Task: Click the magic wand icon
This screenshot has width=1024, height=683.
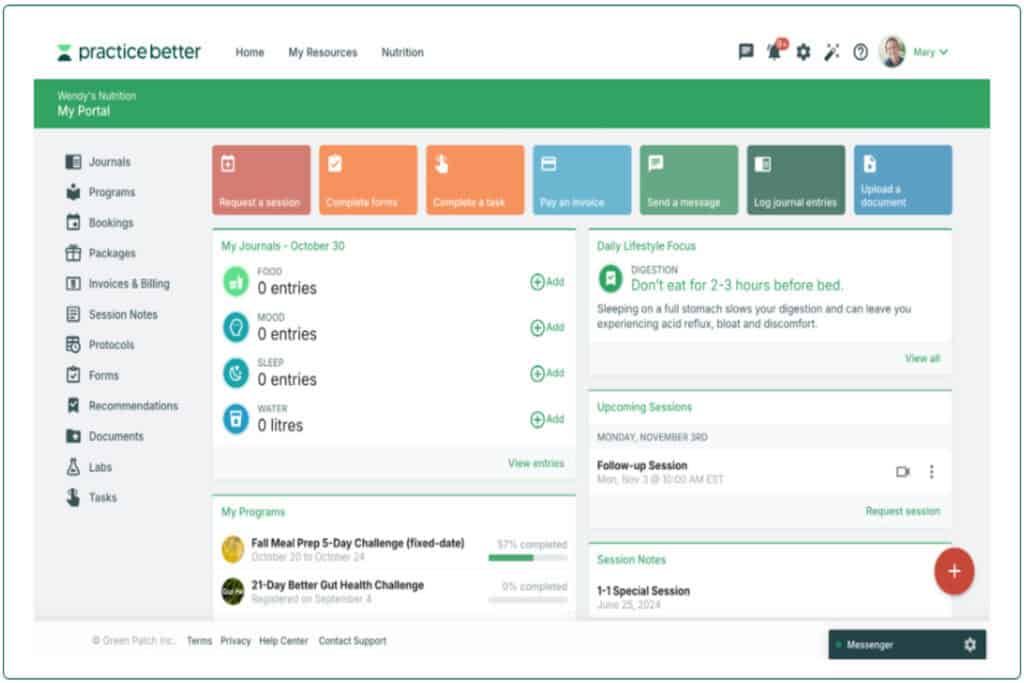Action: [x=831, y=52]
